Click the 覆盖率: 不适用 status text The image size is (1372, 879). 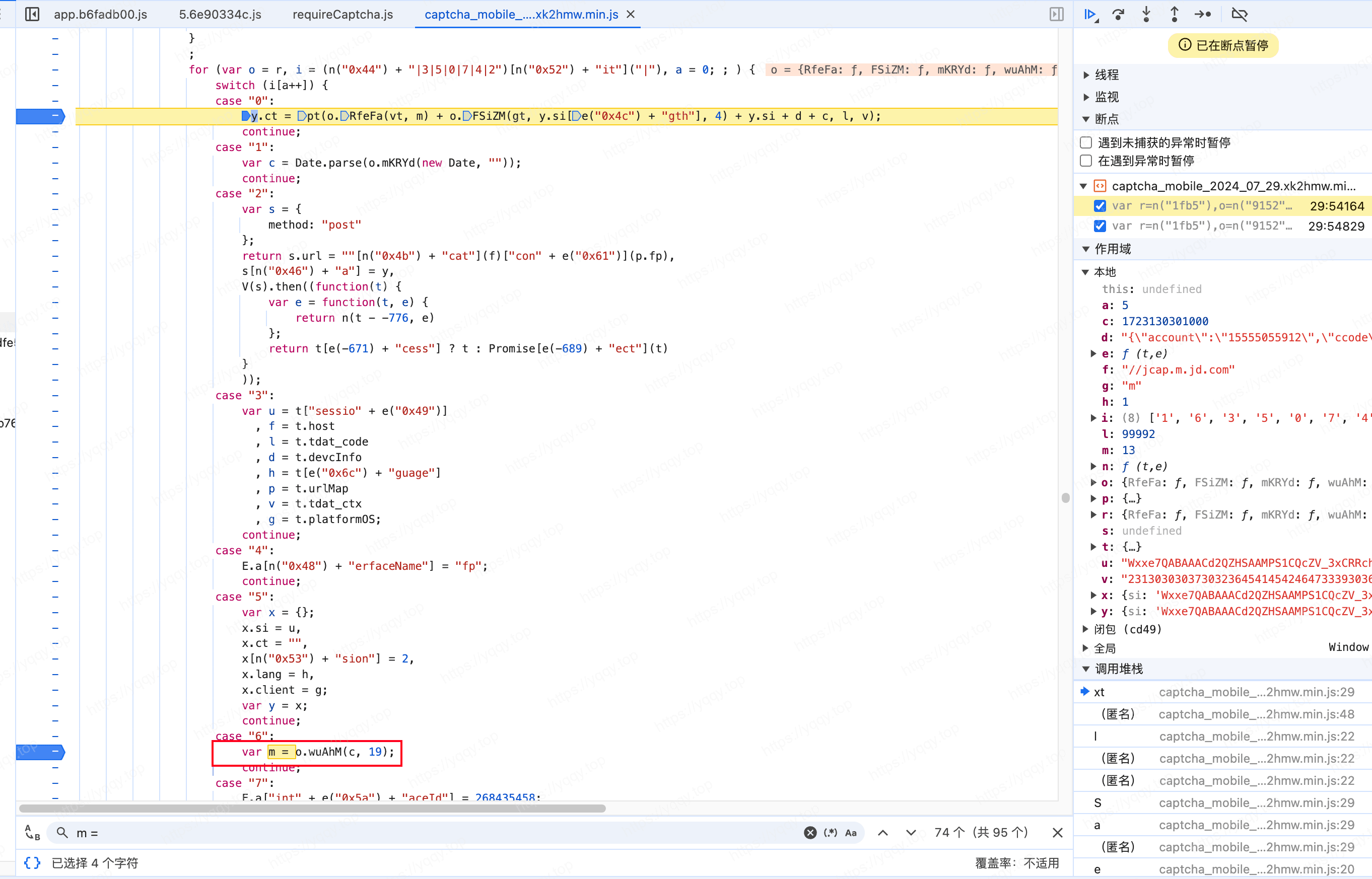[1017, 862]
